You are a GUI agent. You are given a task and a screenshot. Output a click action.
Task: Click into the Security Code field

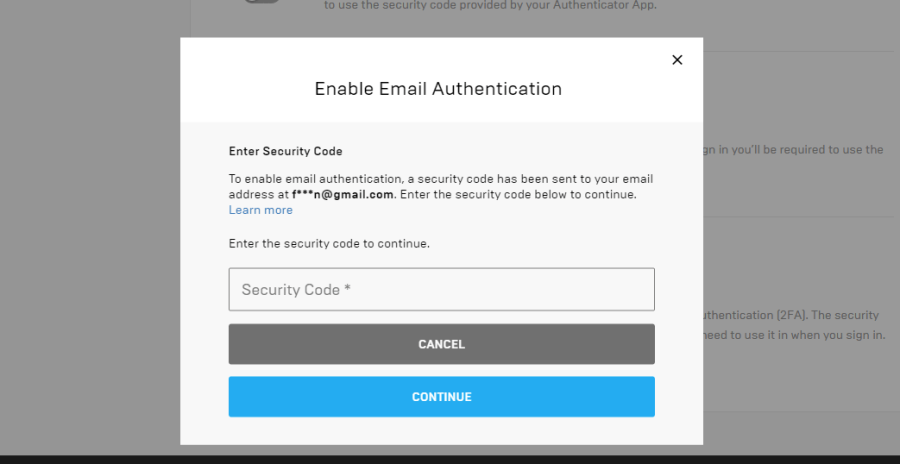coord(441,289)
